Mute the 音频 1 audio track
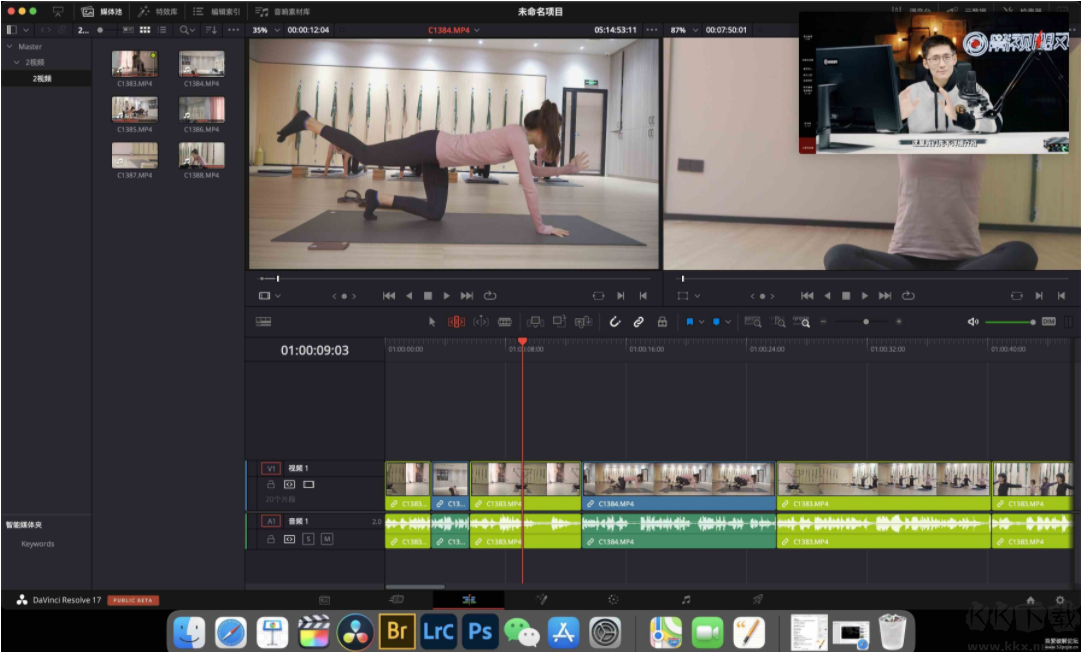The image size is (1082, 653). pos(327,539)
